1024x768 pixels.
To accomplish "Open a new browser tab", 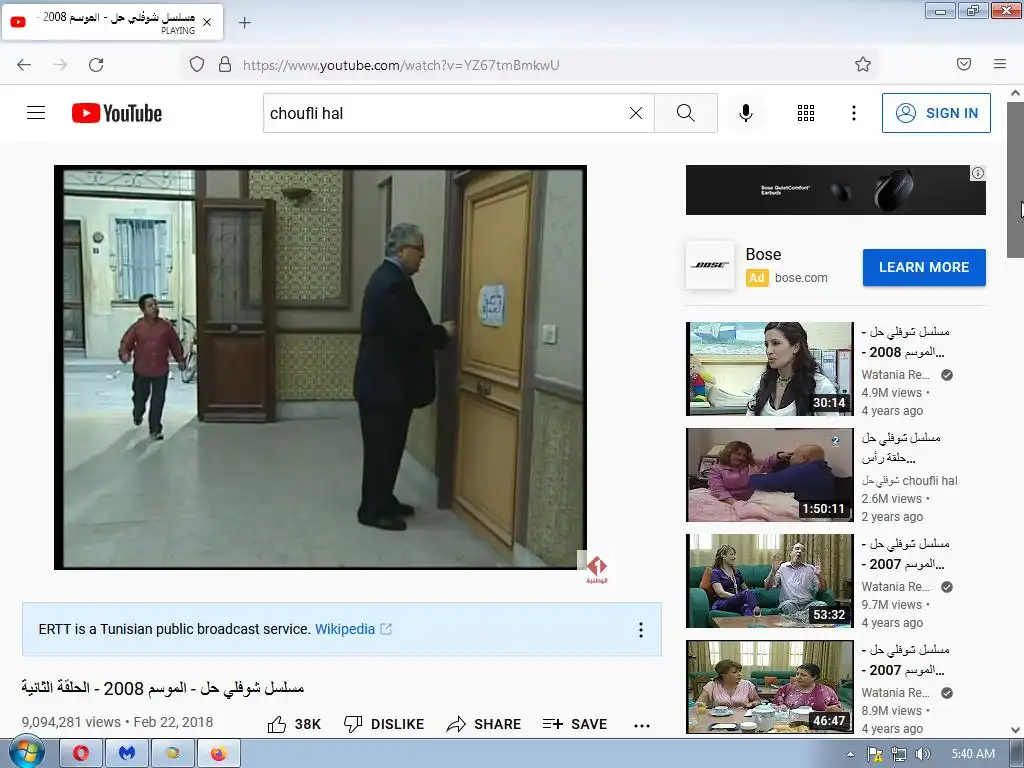I will click(x=244, y=23).
